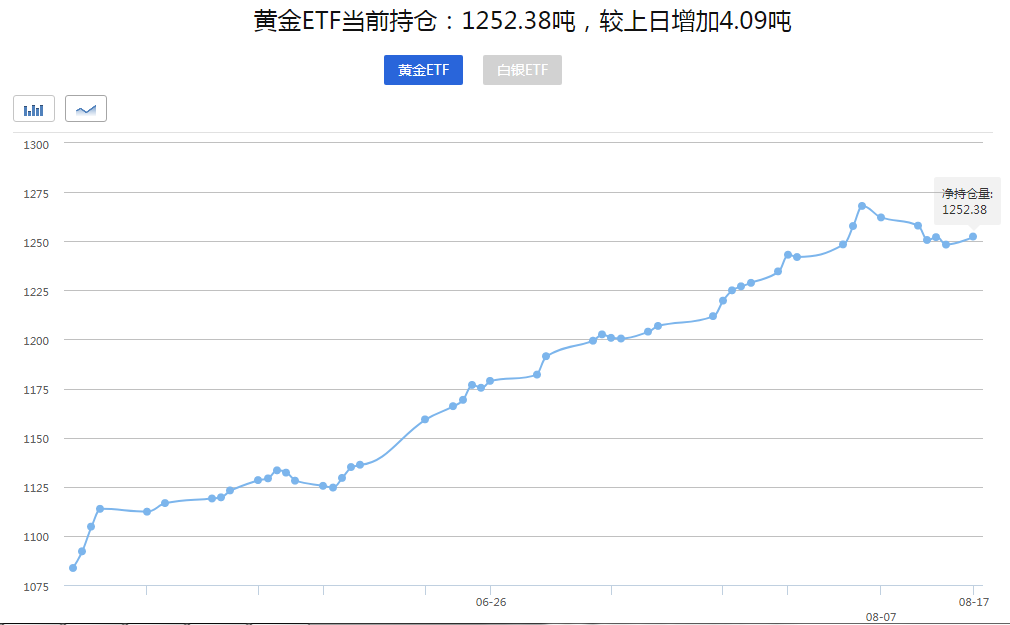This screenshot has height=625, width=1010.
Task: Click the first lowest data point of the line
Action: pyautogui.click(x=73, y=568)
